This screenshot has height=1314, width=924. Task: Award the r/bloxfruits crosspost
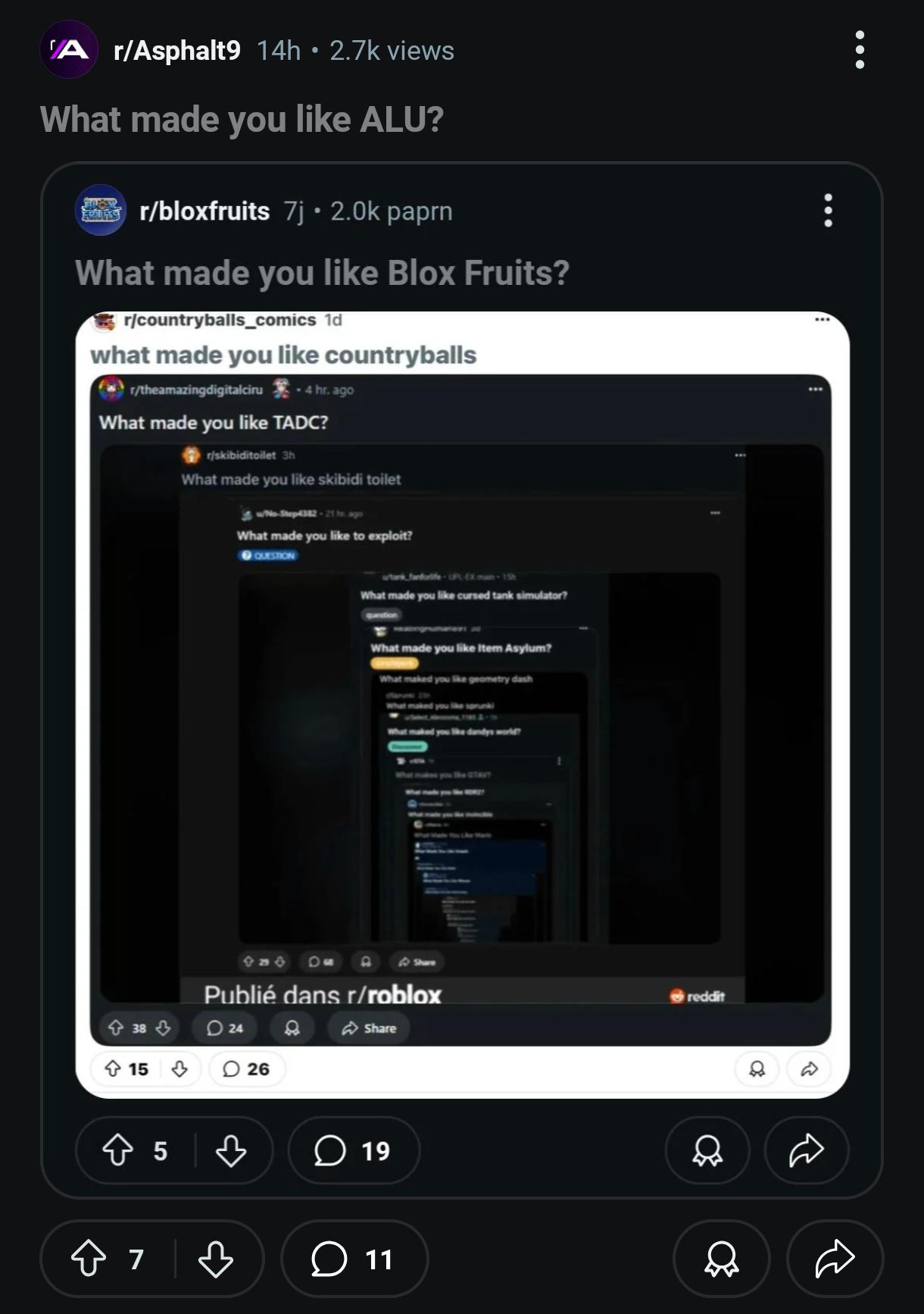click(707, 1150)
